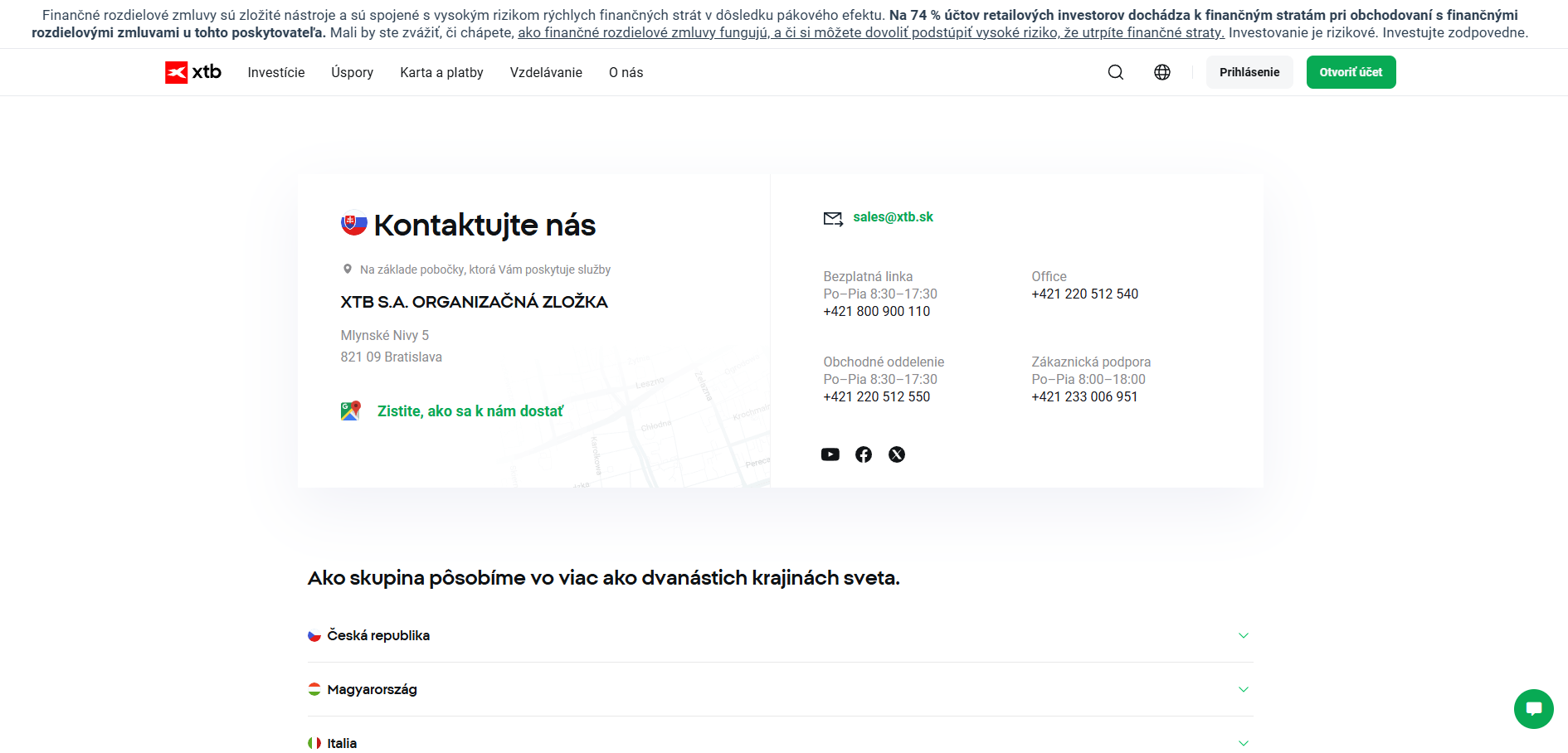The image size is (1568, 753).
Task: Click the sales@xtb.sk email link
Action: 894,217
